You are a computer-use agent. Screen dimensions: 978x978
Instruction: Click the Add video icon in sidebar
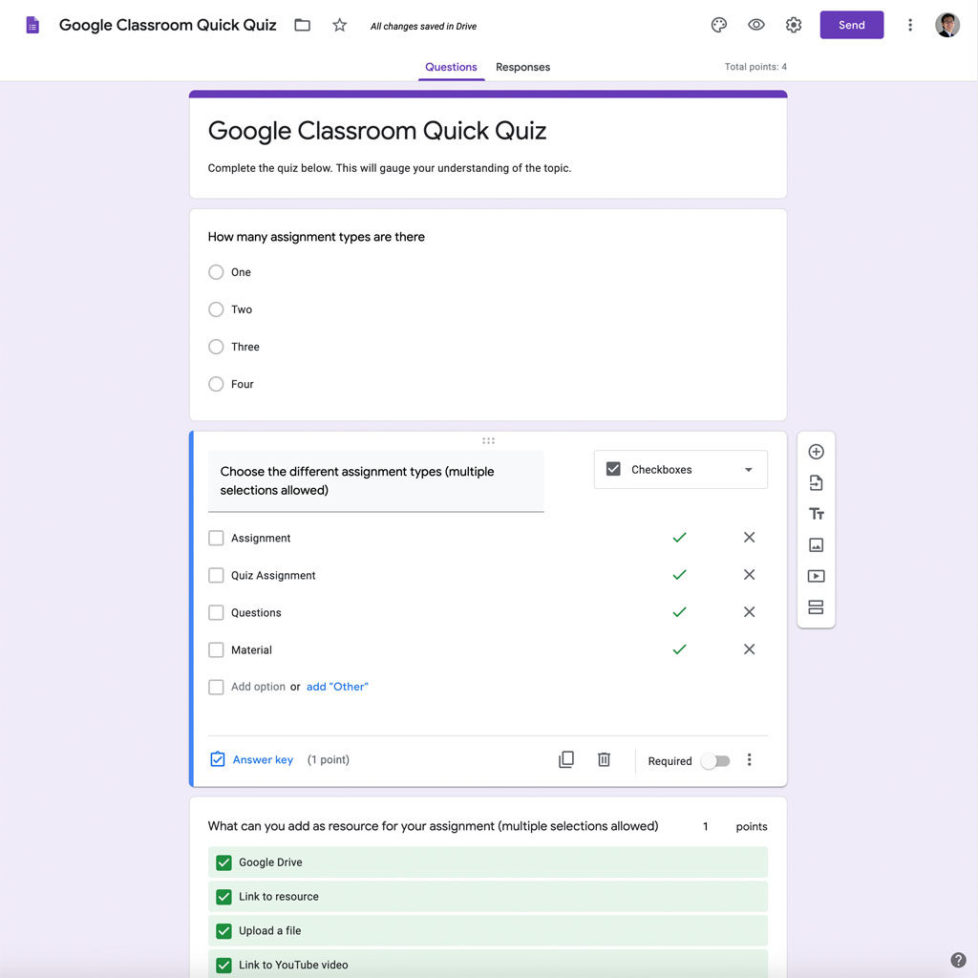816,576
